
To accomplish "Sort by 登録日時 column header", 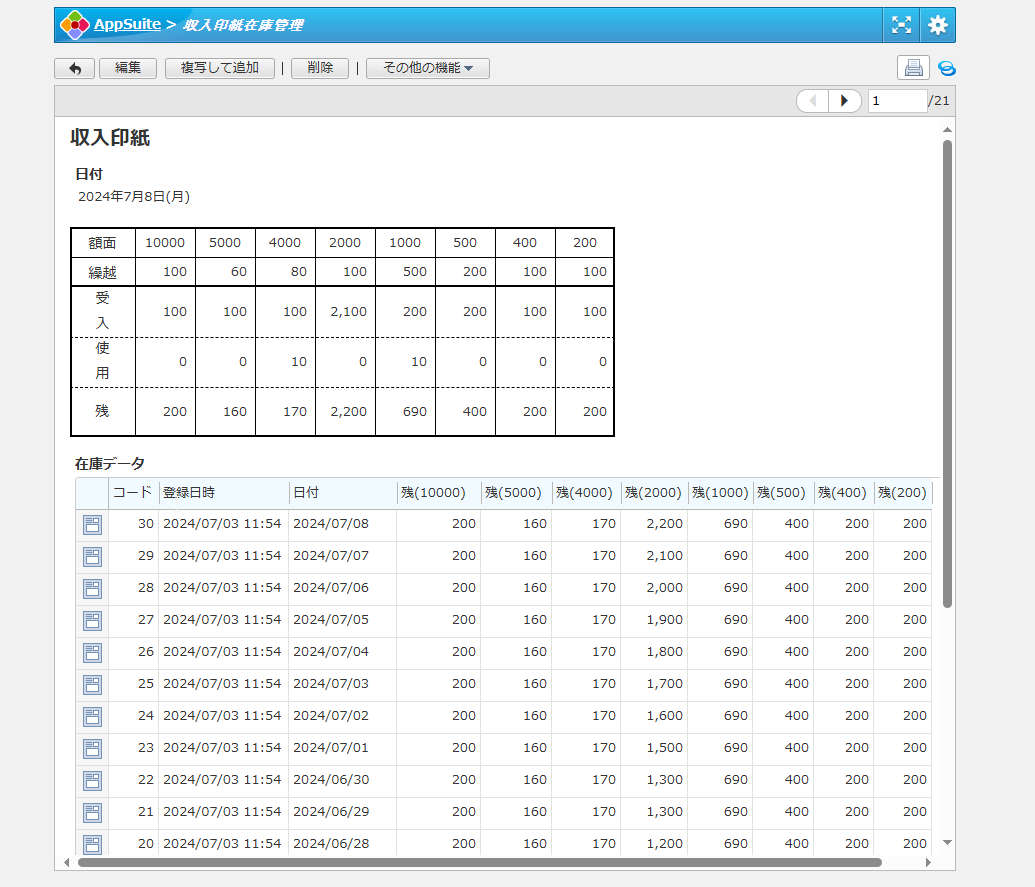I will pos(222,493).
